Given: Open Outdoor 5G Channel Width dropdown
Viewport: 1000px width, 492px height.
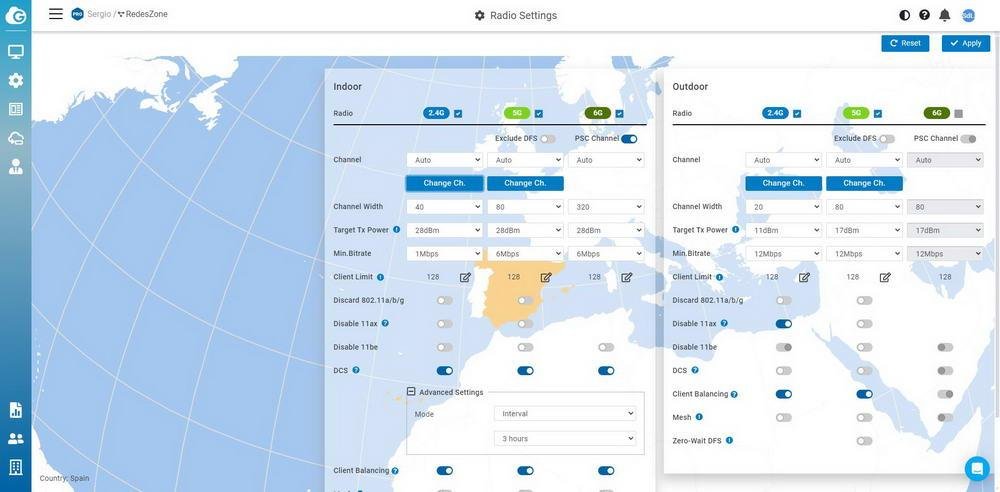Looking at the screenshot, I should point(864,207).
